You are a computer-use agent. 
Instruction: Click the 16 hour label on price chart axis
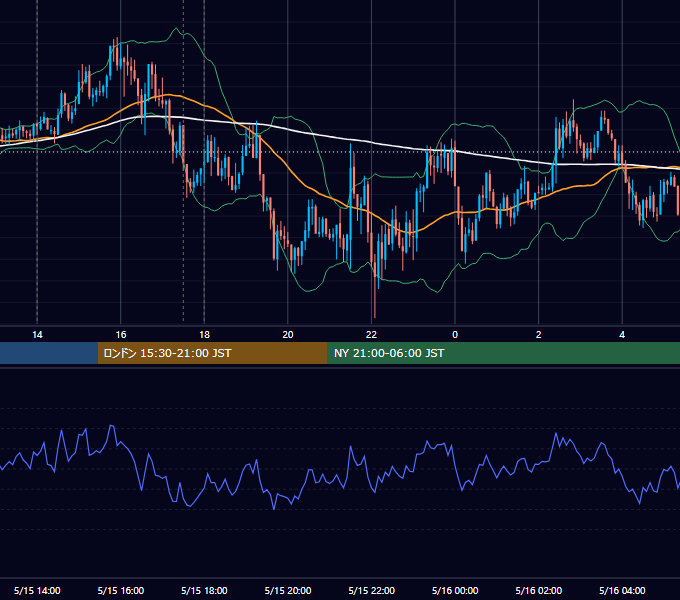click(x=121, y=335)
